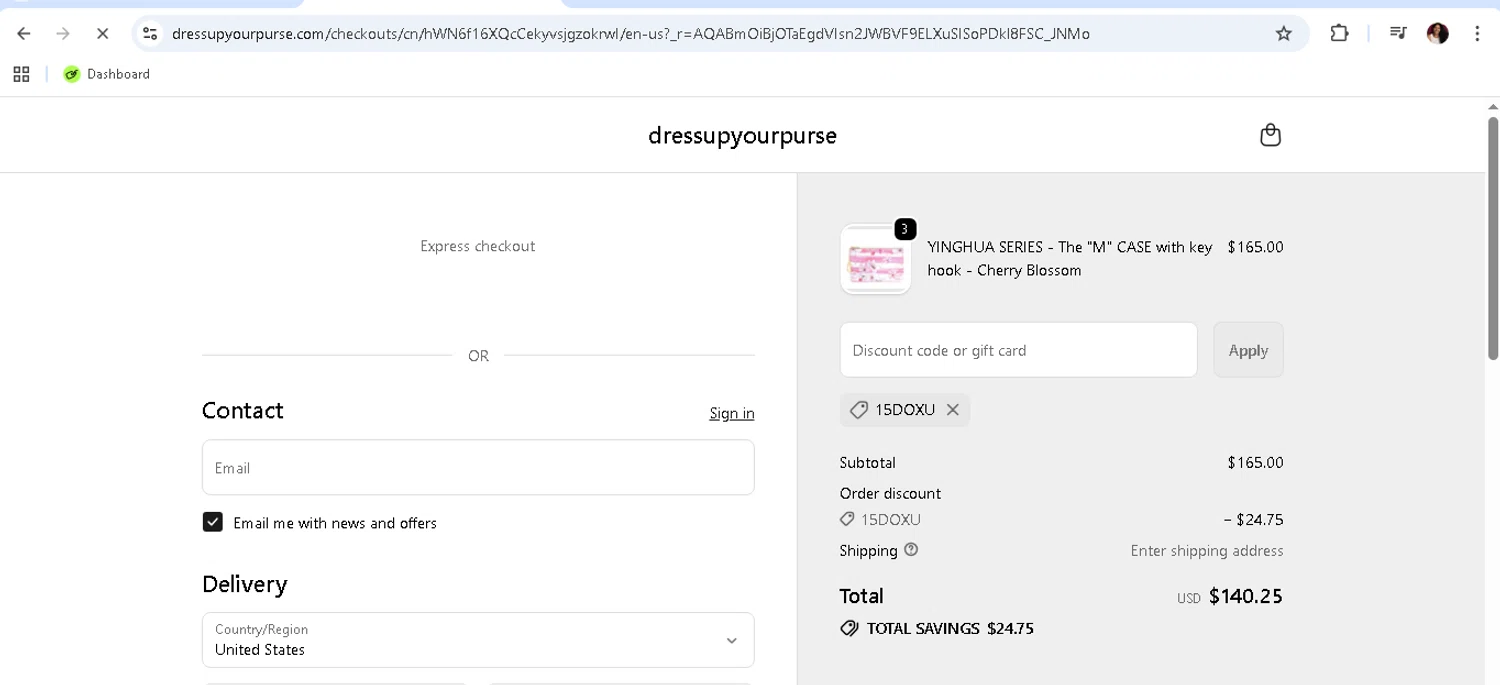Viewport: 1500px width, 685px height.
Task: Click the Subtotal $165.00 value
Action: (x=1255, y=462)
